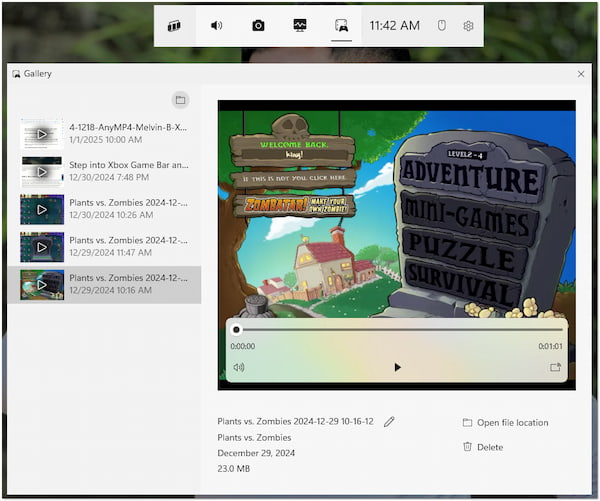This screenshot has height=501, width=600.
Task: Click the video seek bar track
Action: 400,330
